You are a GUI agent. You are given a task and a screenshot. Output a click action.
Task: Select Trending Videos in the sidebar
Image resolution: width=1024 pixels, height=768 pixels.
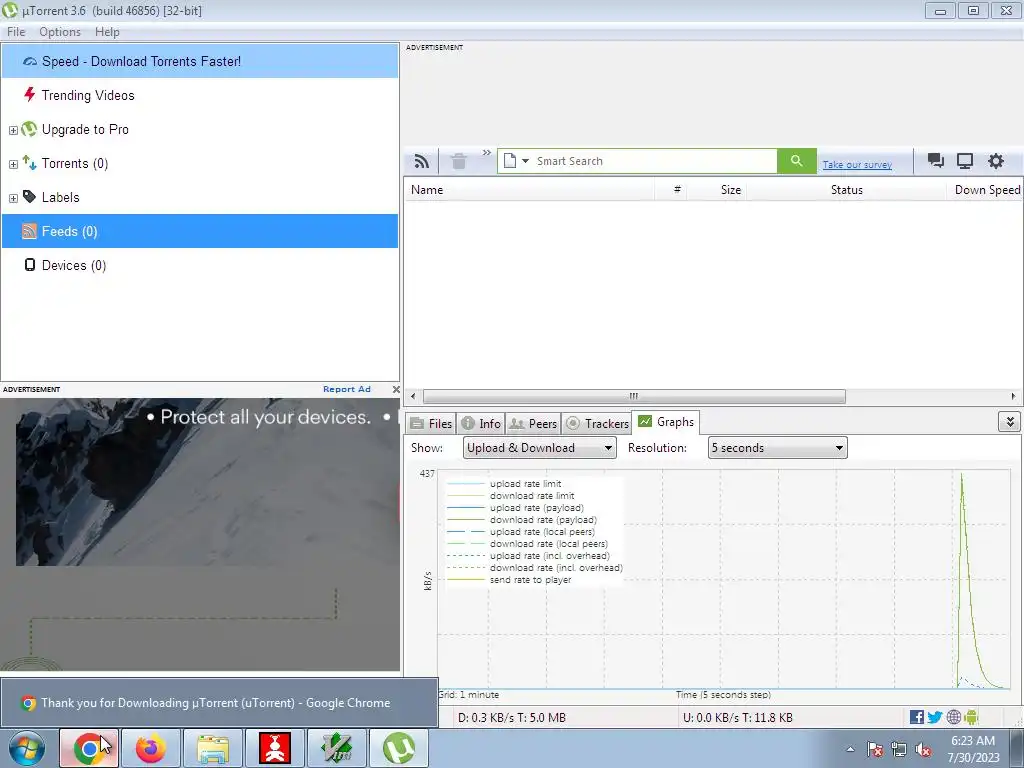pos(200,95)
